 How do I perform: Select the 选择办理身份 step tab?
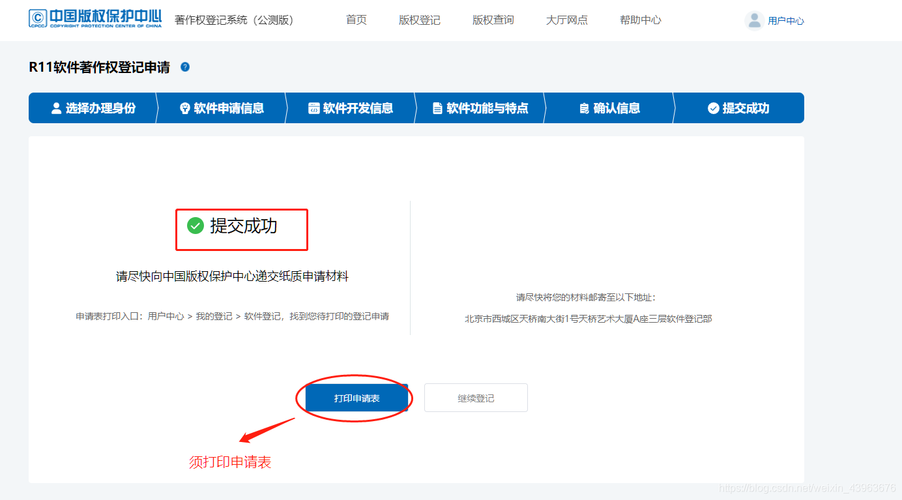point(93,108)
